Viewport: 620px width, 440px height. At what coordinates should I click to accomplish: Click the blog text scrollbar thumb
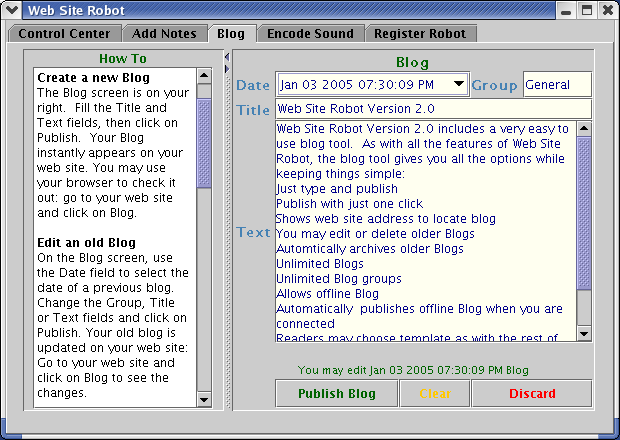point(584,213)
